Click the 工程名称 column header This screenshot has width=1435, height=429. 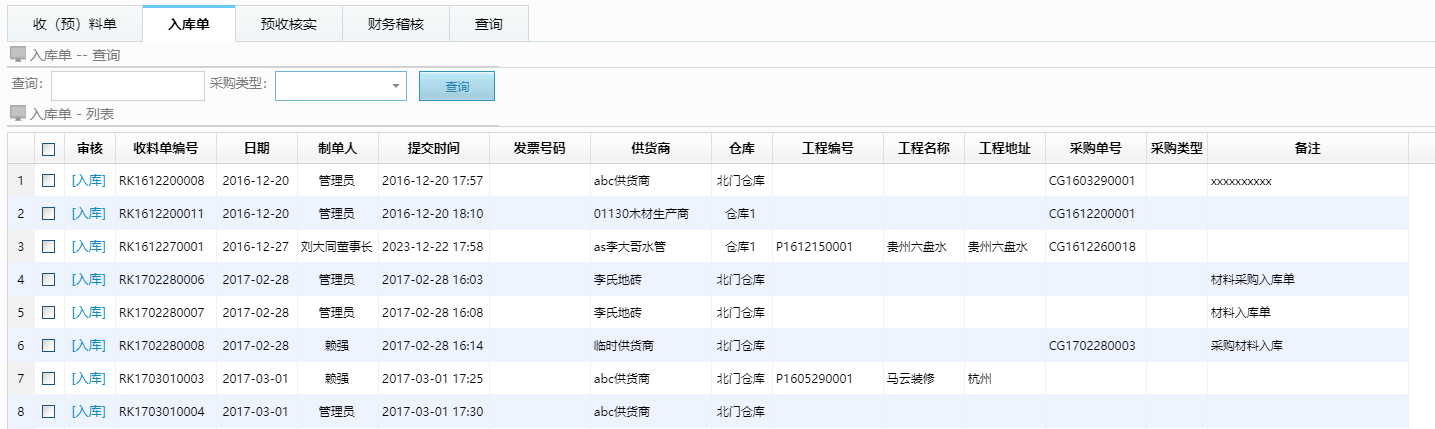(x=924, y=148)
